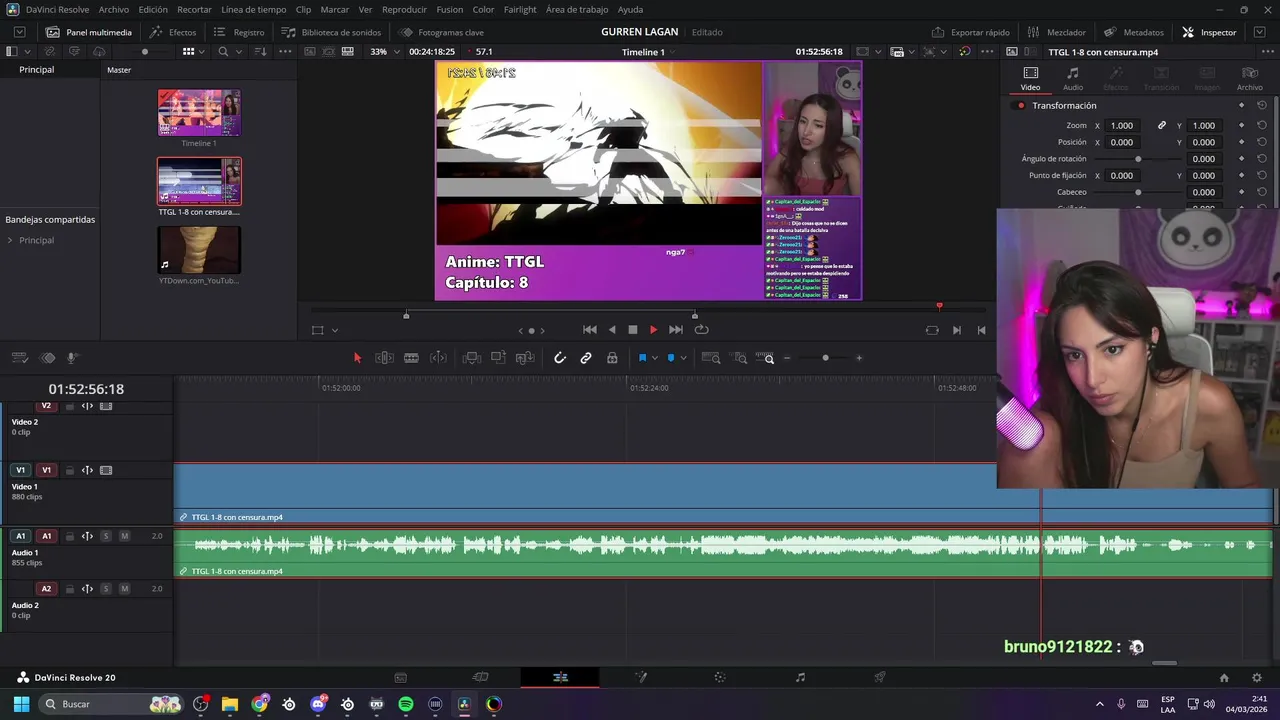Click the timeline zoom plus button
Image resolution: width=1280 pixels, height=720 pixels.
coord(859,358)
